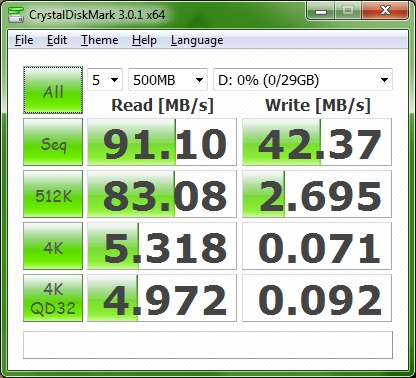This screenshot has width=416, height=378.
Task: Click the Seq write result 42.37
Action: 317,142
